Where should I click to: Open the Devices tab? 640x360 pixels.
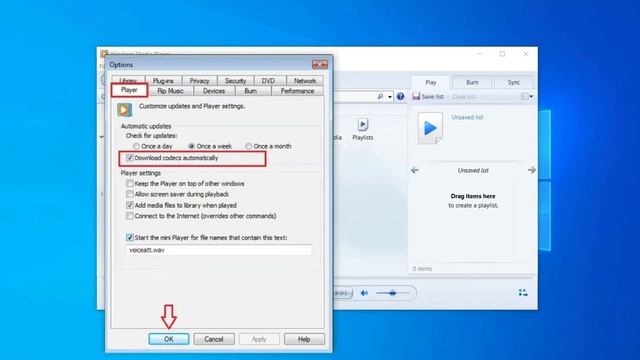[214, 91]
